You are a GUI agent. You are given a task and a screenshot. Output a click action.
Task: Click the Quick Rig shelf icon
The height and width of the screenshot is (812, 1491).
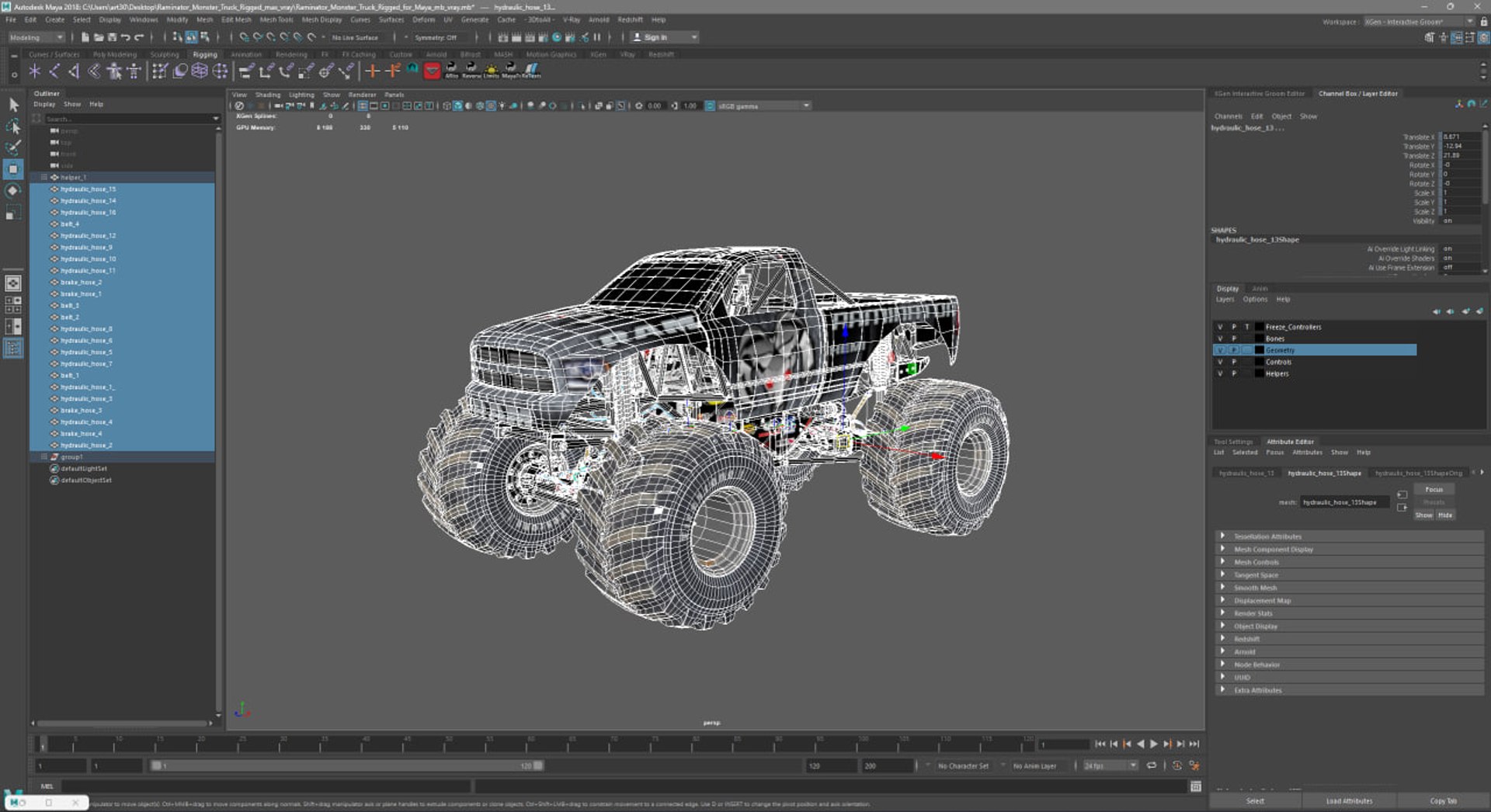pyautogui.click(x=114, y=71)
